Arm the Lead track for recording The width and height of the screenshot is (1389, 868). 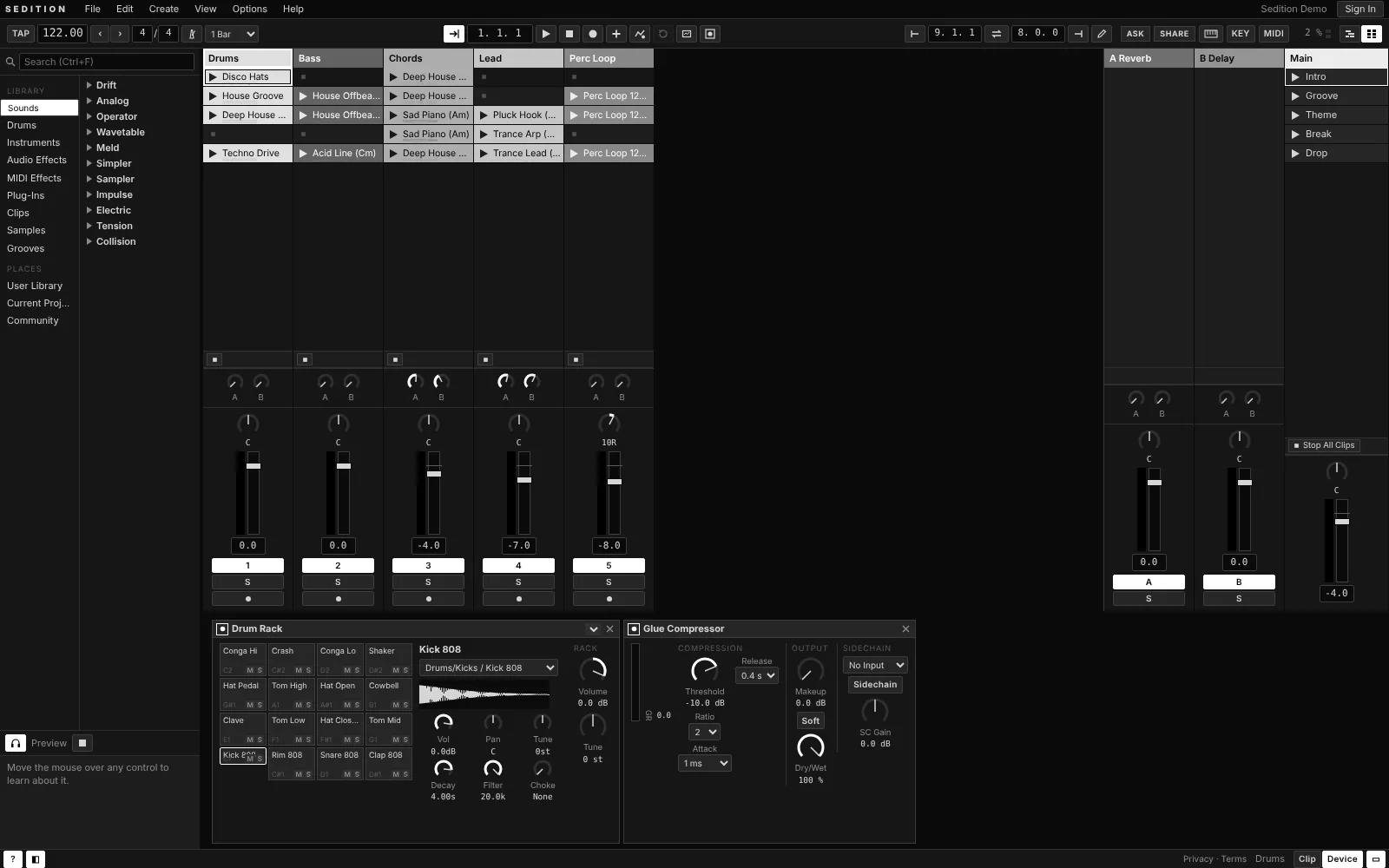518,599
